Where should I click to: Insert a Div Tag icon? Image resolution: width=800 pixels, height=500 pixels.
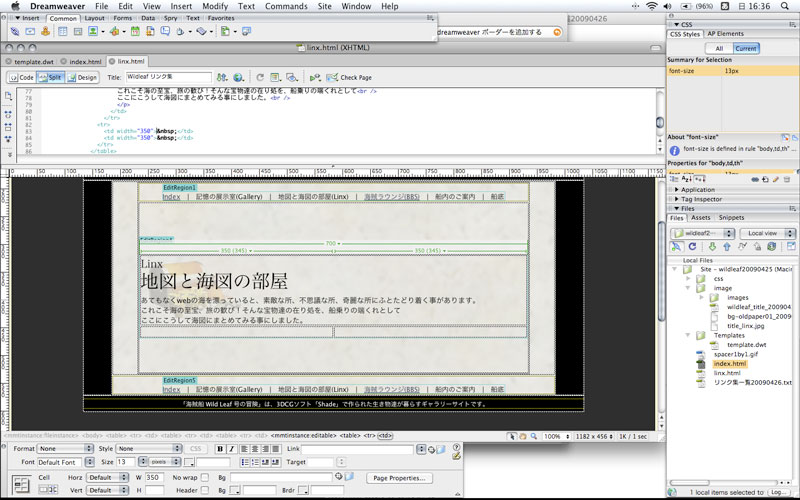click(78, 31)
